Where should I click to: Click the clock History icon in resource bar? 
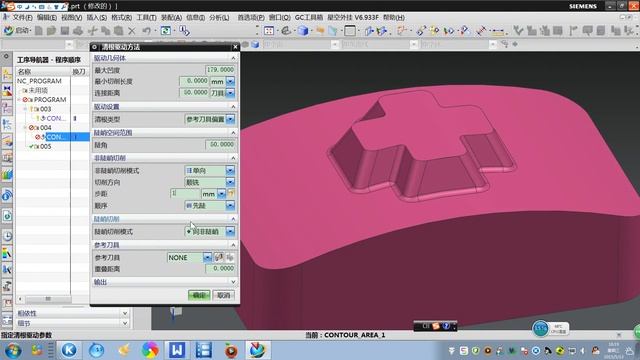click(x=7, y=236)
